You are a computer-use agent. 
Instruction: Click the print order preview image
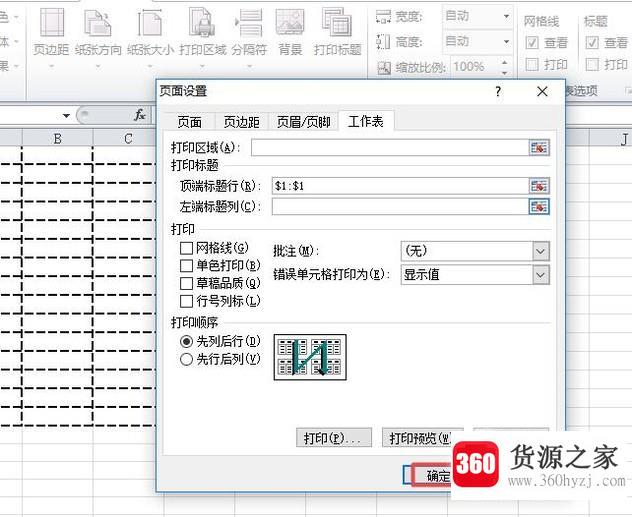coord(310,357)
